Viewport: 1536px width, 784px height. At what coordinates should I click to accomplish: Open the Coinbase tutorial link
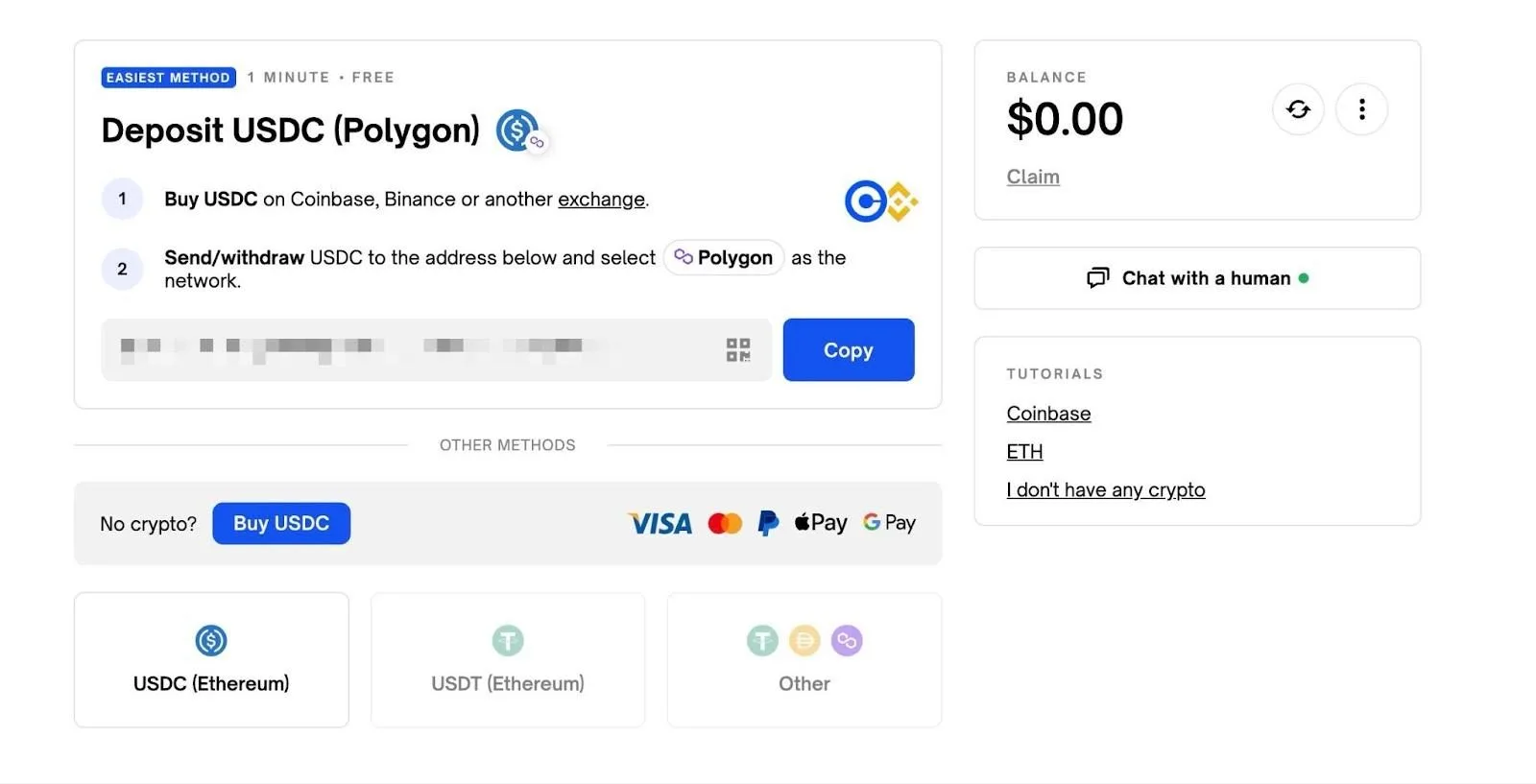pyautogui.click(x=1048, y=414)
